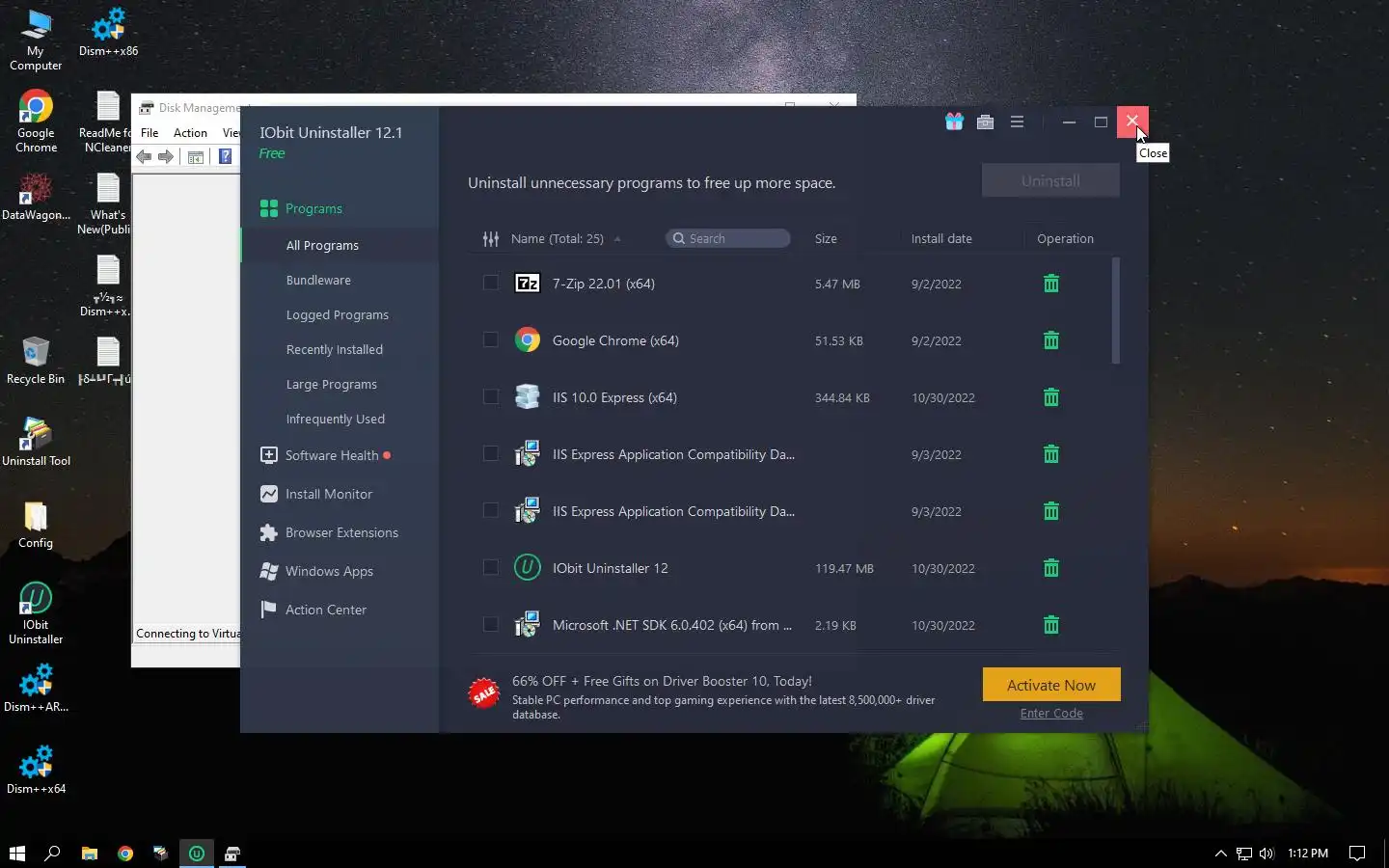This screenshot has width=1389, height=868.
Task: Click the red SALE badge icon
Action: click(484, 692)
